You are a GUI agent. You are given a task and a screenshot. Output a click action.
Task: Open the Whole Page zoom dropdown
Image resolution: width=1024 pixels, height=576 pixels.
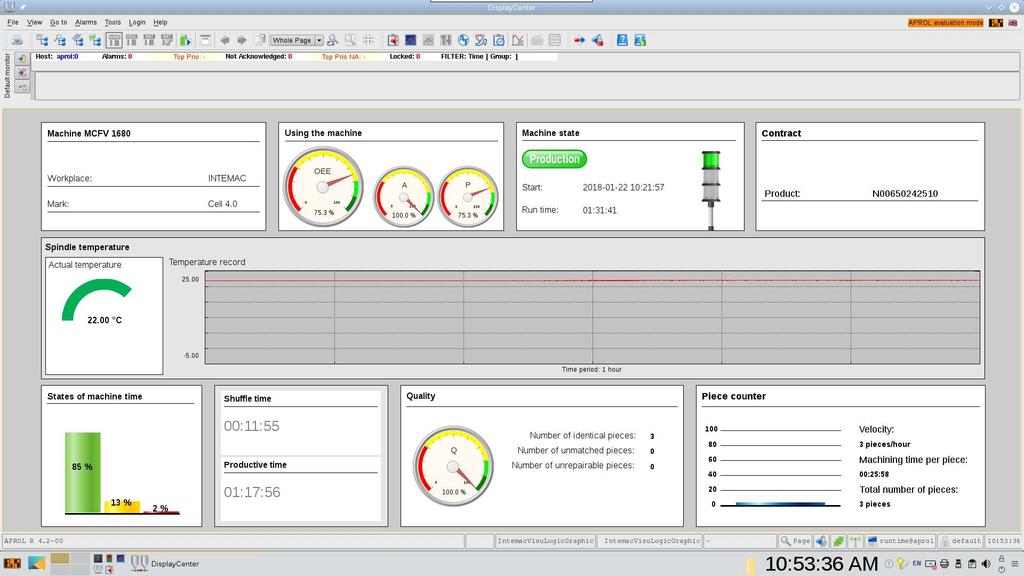tap(297, 40)
